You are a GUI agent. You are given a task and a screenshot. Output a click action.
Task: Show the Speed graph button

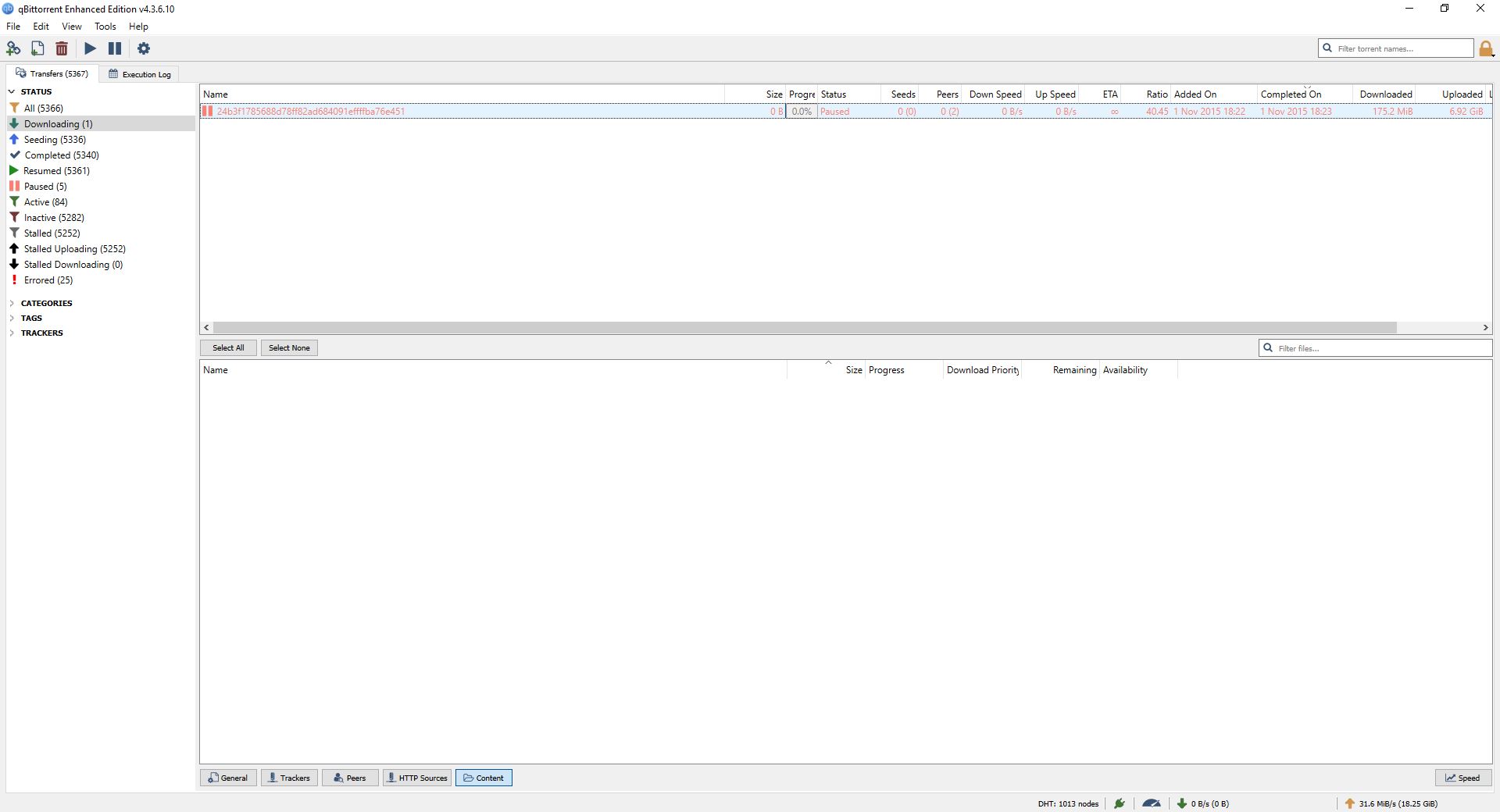[1463, 778]
